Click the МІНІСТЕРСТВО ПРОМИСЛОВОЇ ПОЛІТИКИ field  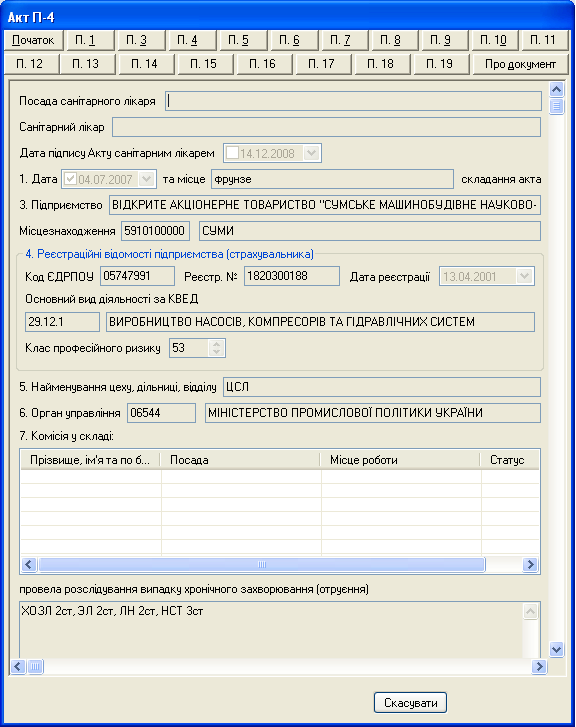[x=373, y=413]
